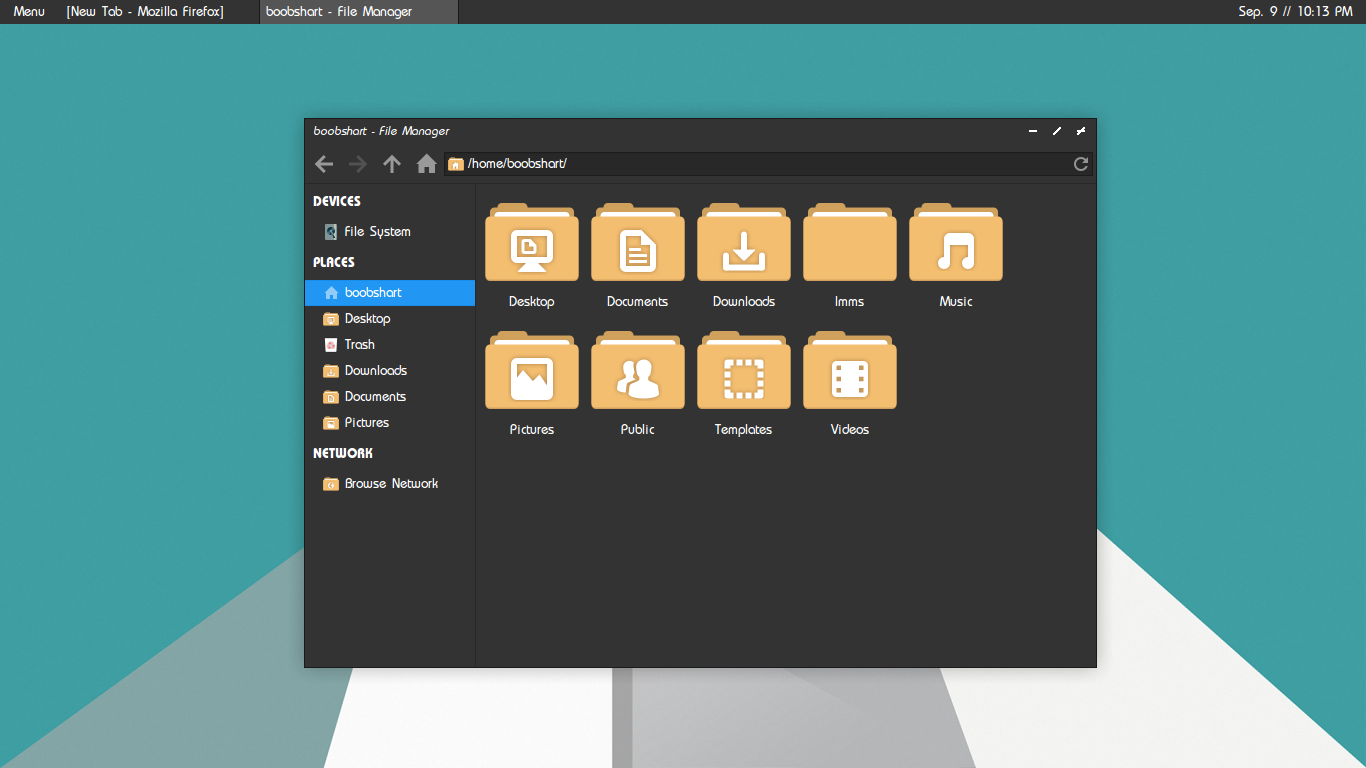
Task: Collapse the NETWORK section header
Action: click(342, 453)
